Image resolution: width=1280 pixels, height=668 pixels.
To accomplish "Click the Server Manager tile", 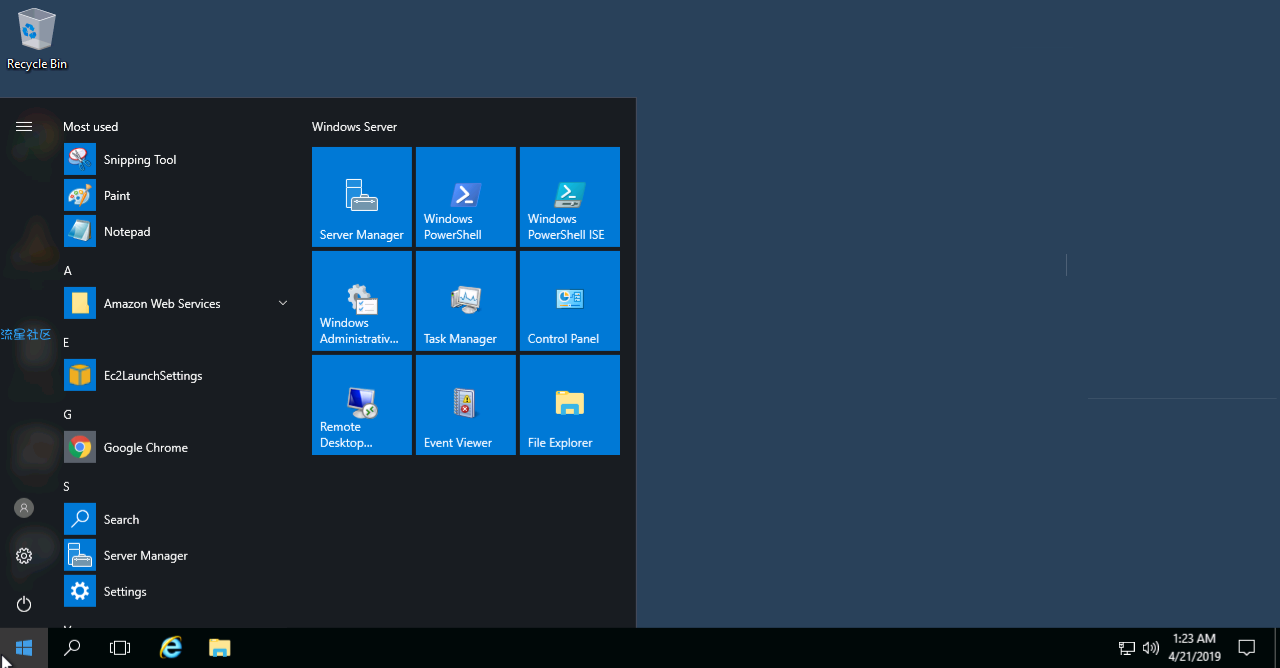I will pos(362,197).
